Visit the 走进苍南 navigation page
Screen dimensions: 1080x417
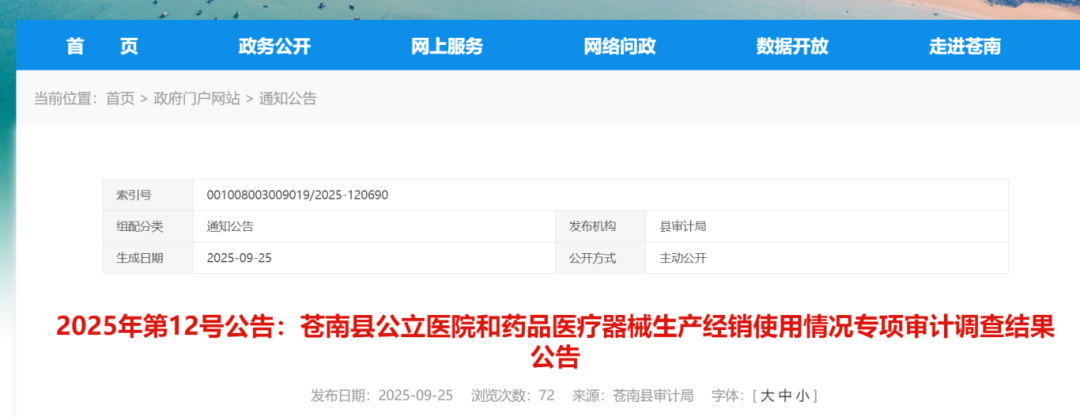pyautogui.click(x=964, y=46)
